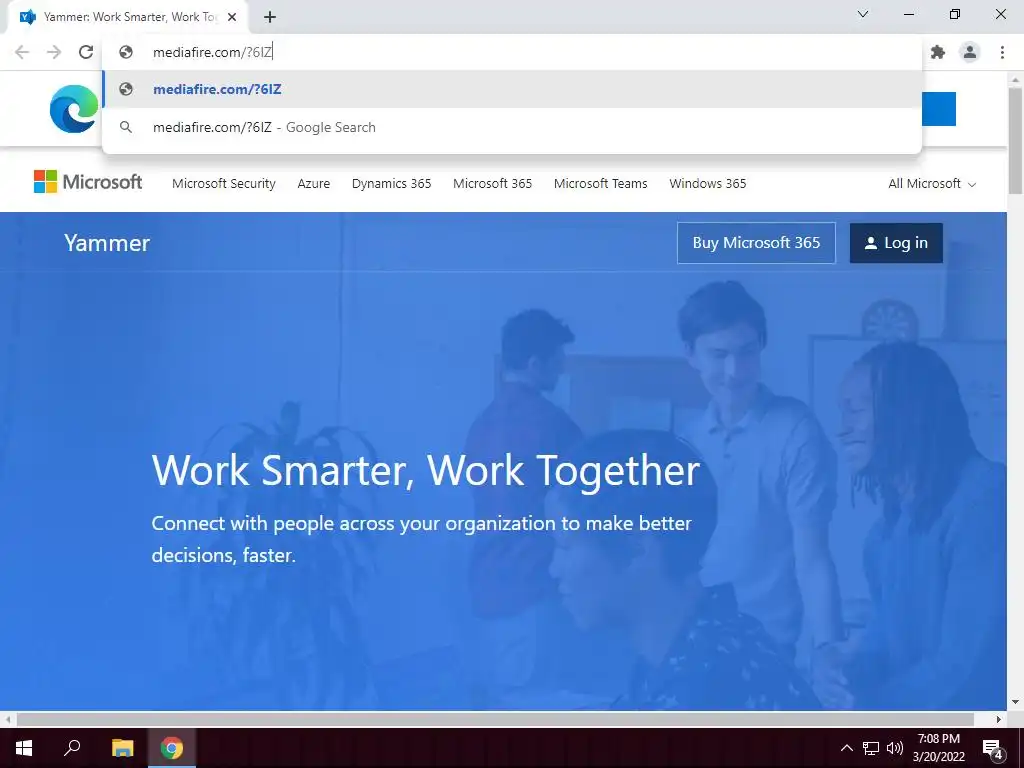Show hidden system tray icons

tap(846, 748)
